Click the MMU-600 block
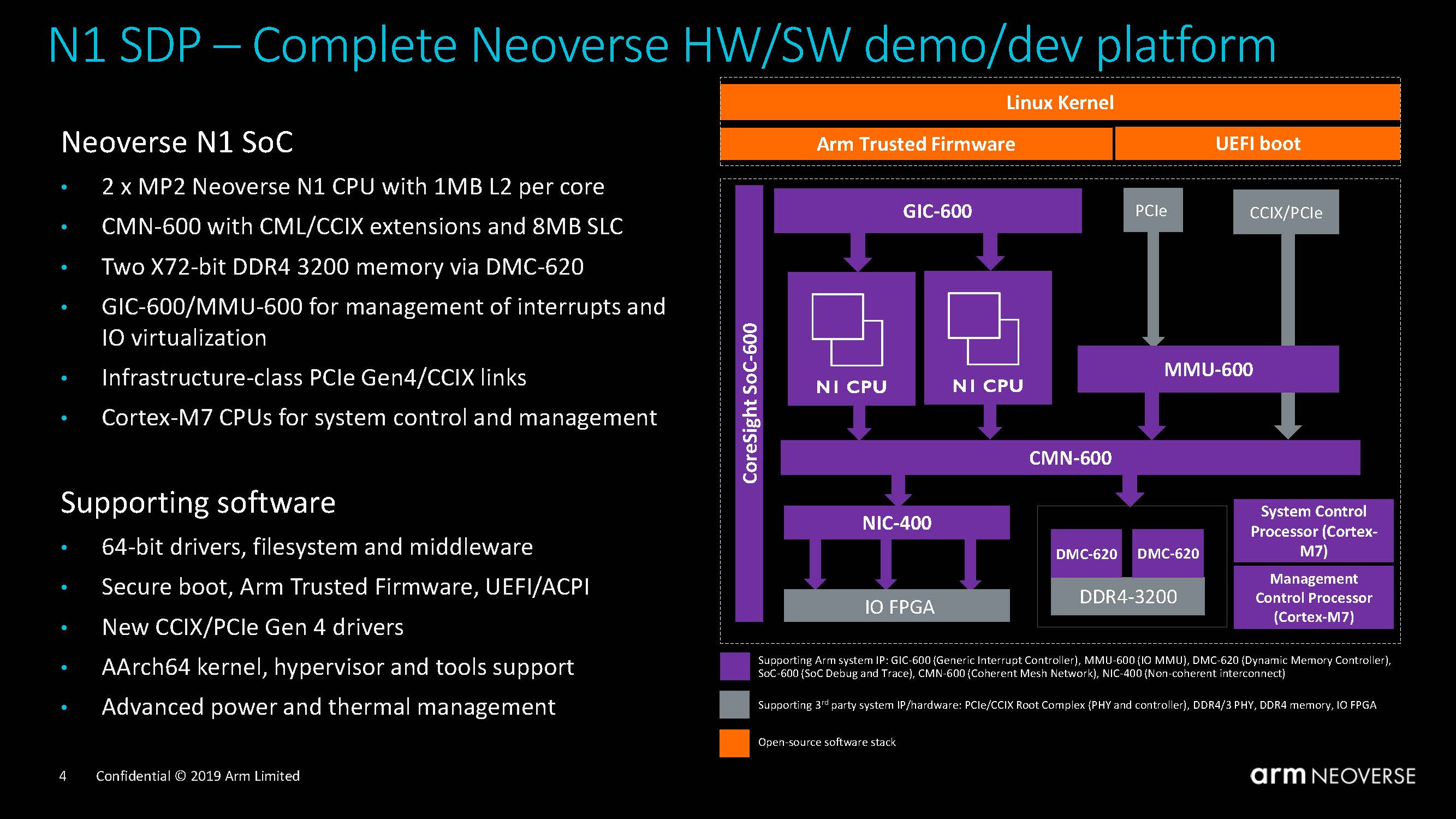The height and width of the screenshot is (819, 1456). [x=1208, y=369]
